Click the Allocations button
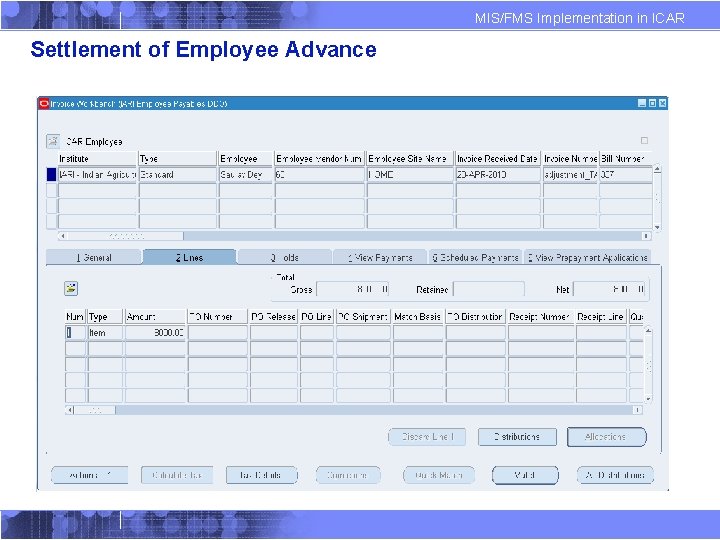Image resolution: width=720 pixels, height=540 pixels. click(x=607, y=437)
